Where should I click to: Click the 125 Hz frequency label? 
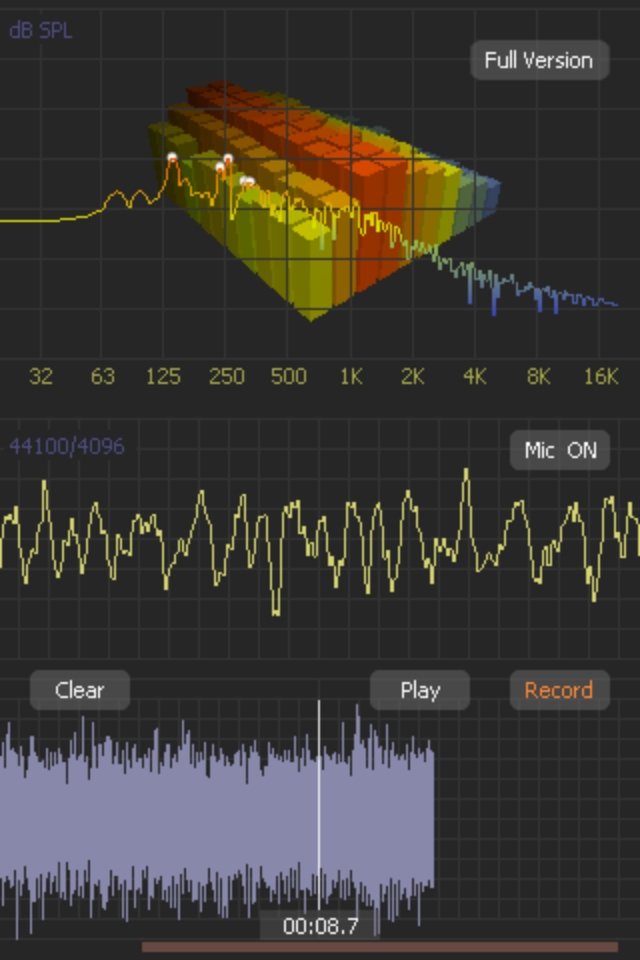(163, 376)
